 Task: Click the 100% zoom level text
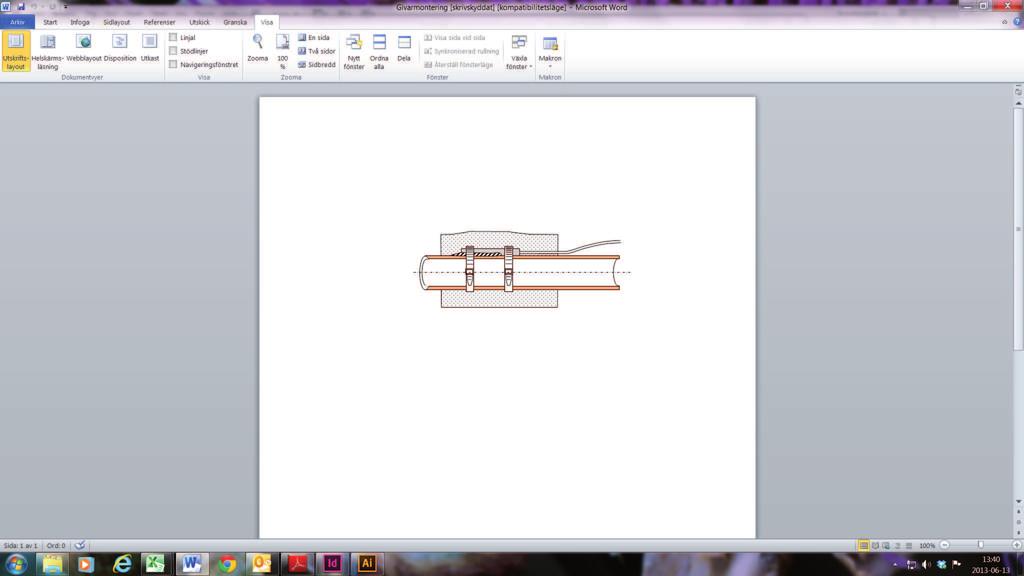(x=927, y=545)
